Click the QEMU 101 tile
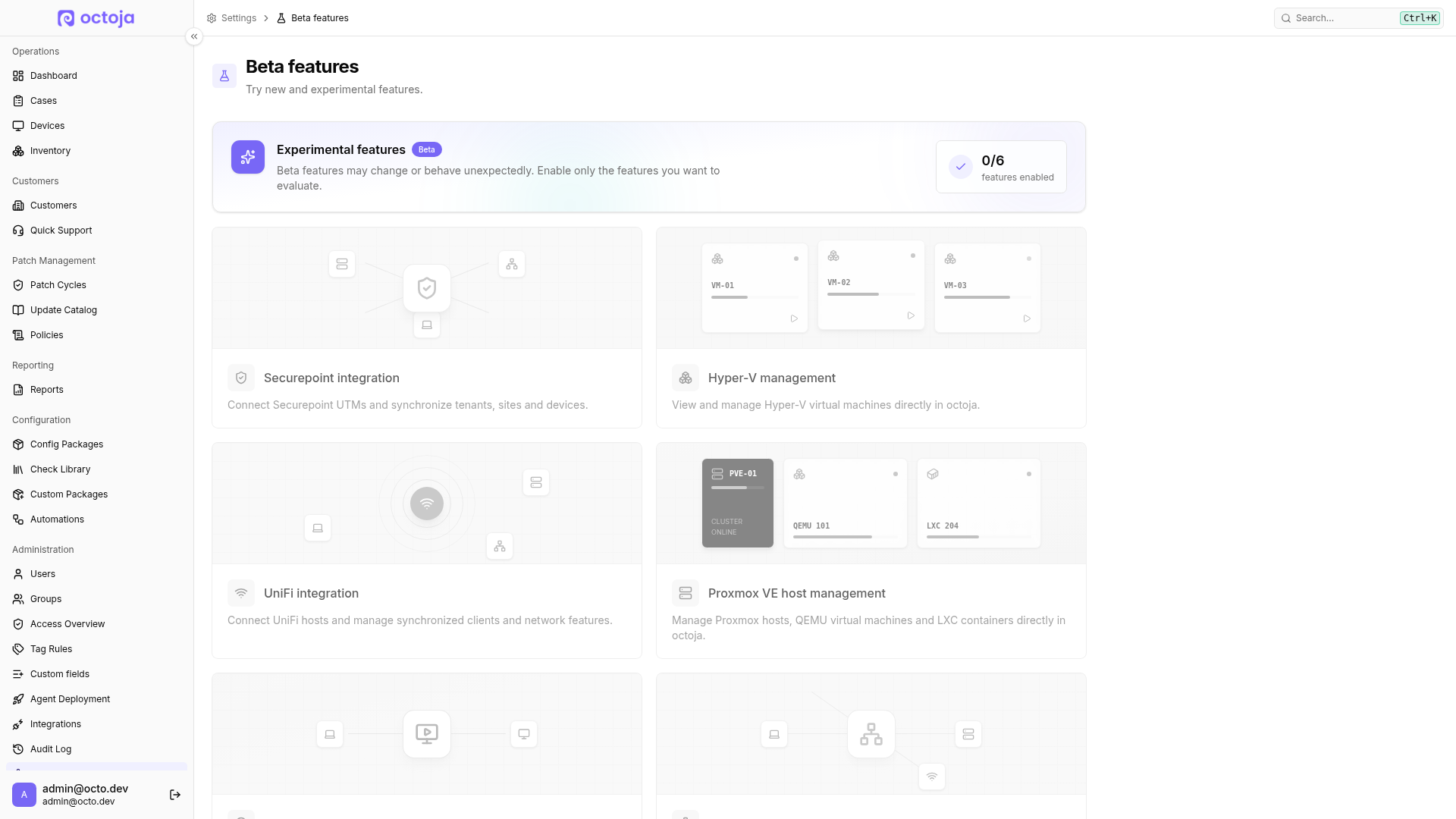Screen dimensions: 1456x819 [846, 504]
